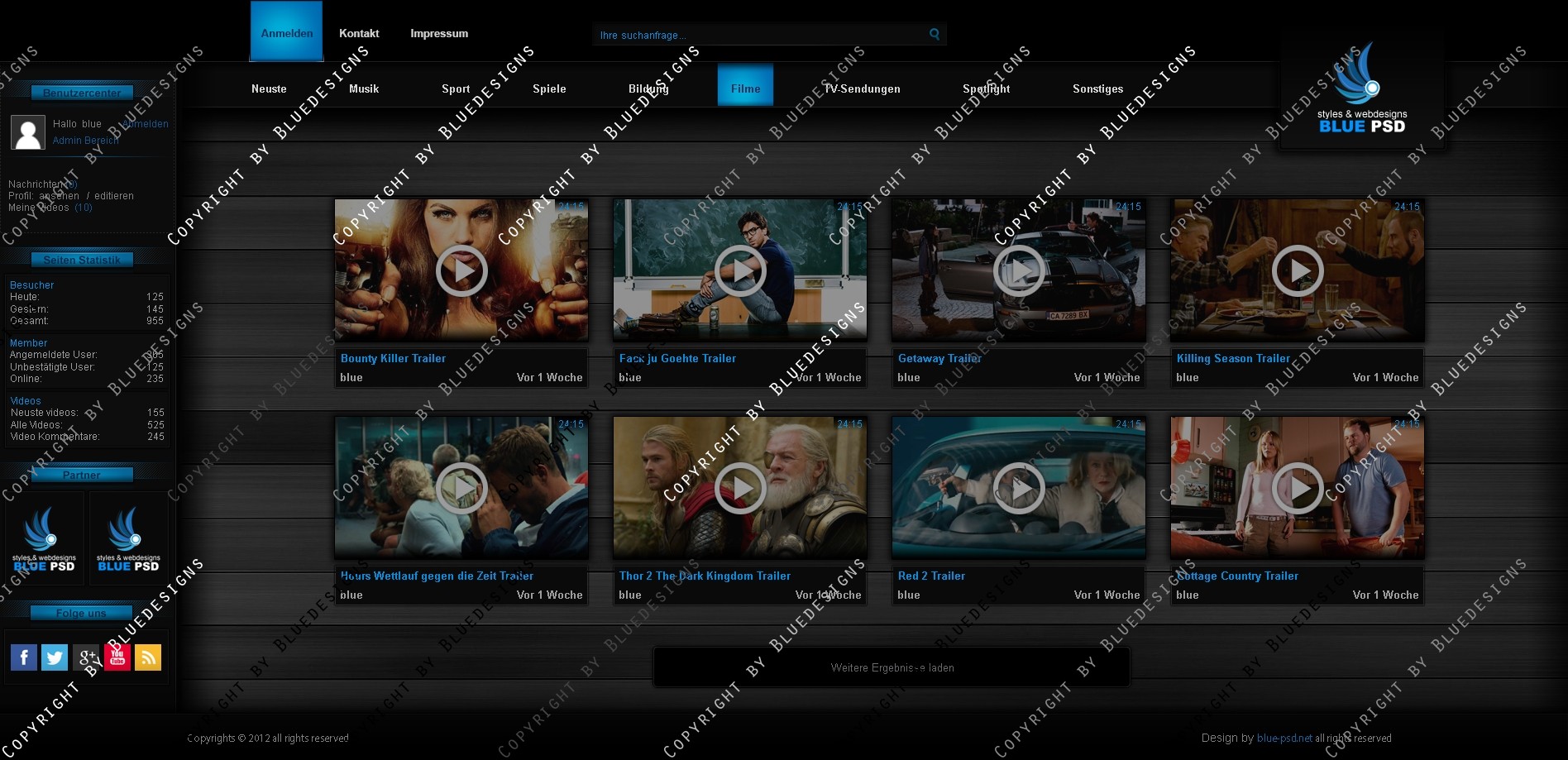Click the Profil editieren link

[114, 196]
